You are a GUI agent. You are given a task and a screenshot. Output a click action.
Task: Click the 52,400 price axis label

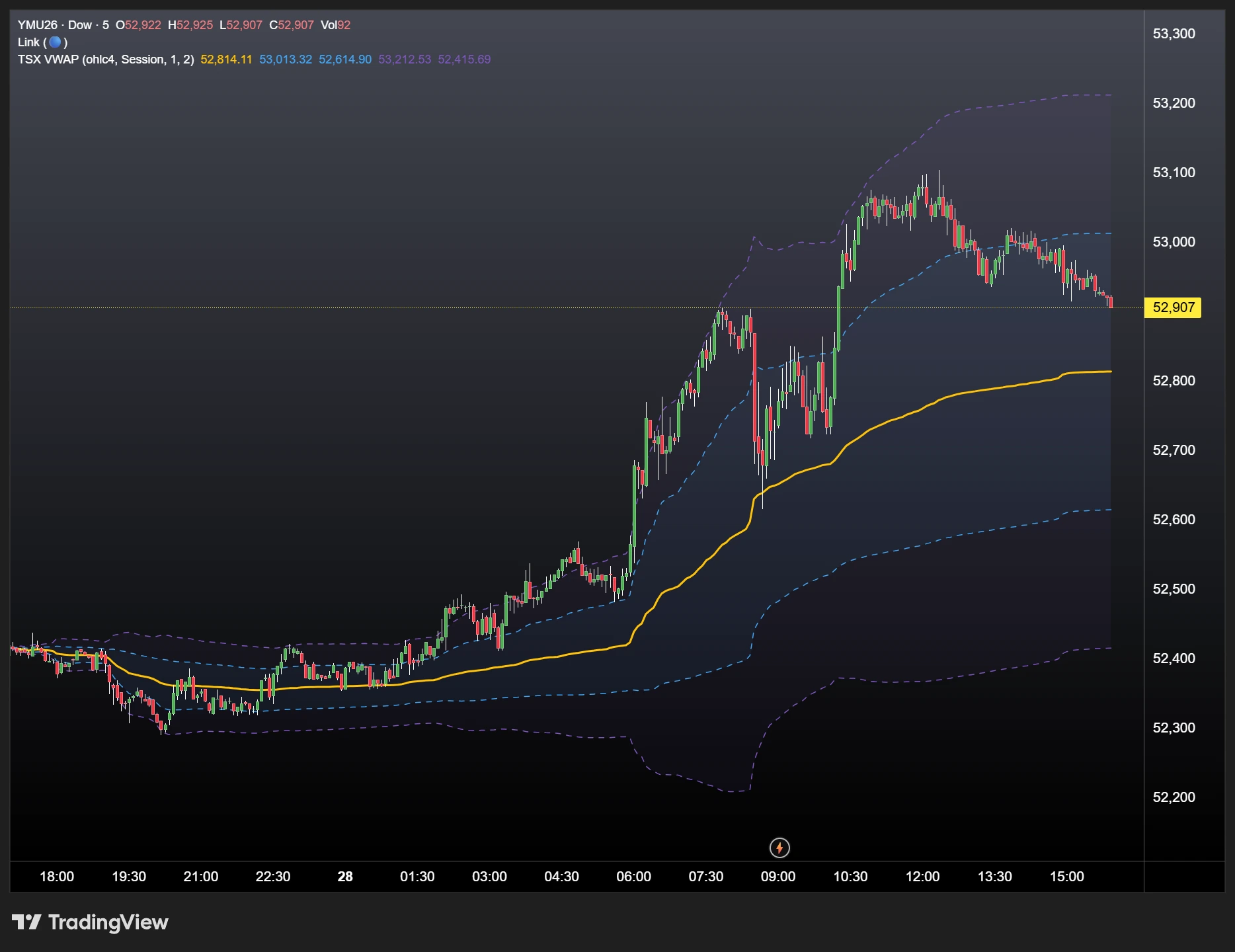pos(1174,658)
